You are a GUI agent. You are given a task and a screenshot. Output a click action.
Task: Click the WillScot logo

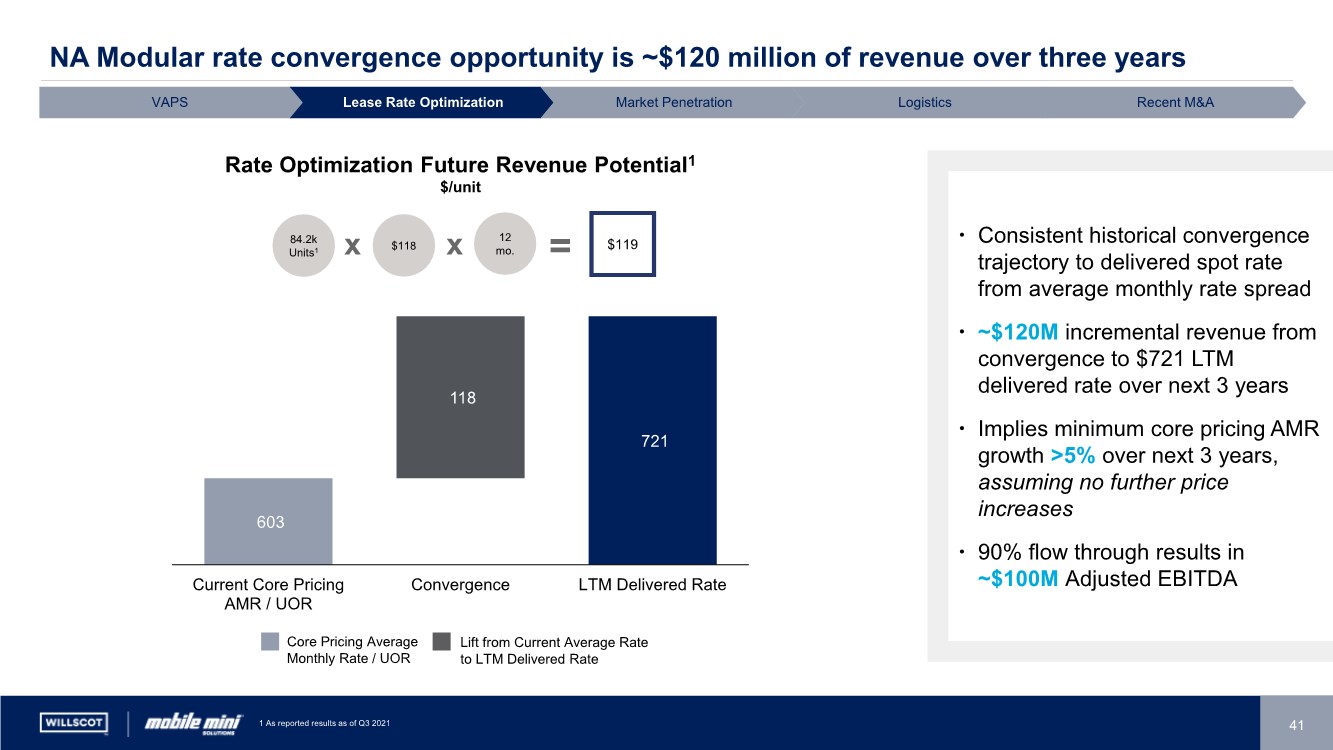point(74,722)
